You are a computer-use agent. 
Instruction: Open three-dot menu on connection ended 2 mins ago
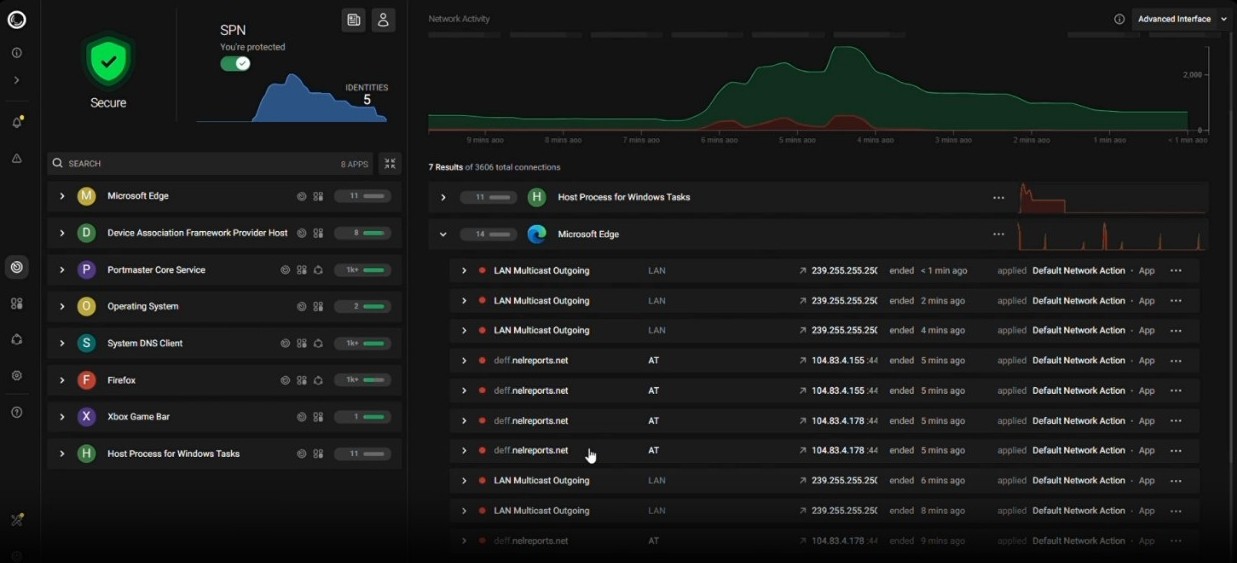pyautogui.click(x=1176, y=301)
